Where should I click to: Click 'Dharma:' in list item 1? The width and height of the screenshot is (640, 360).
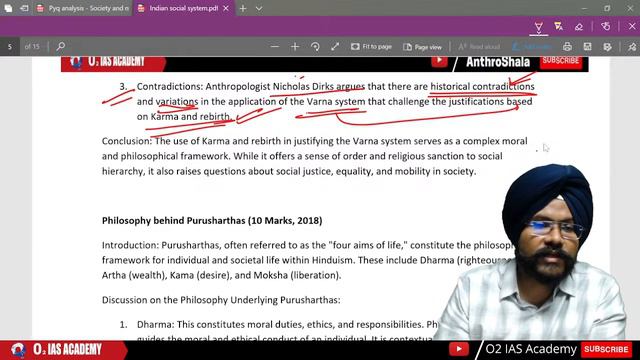[x=155, y=324]
